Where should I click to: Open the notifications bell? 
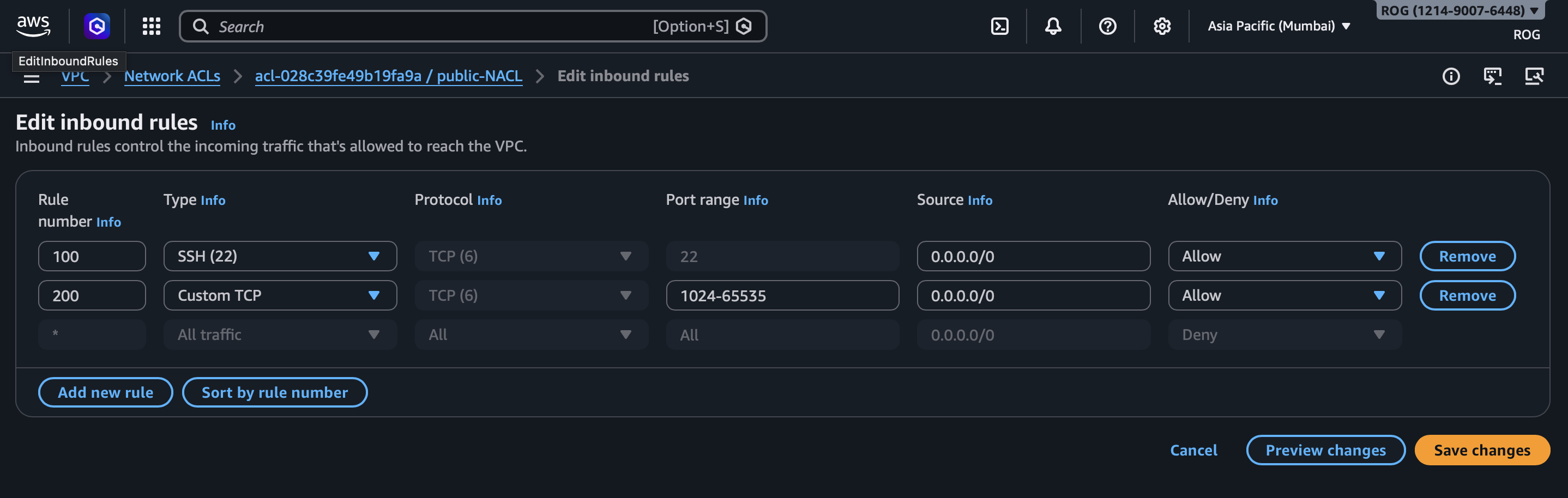click(1053, 26)
